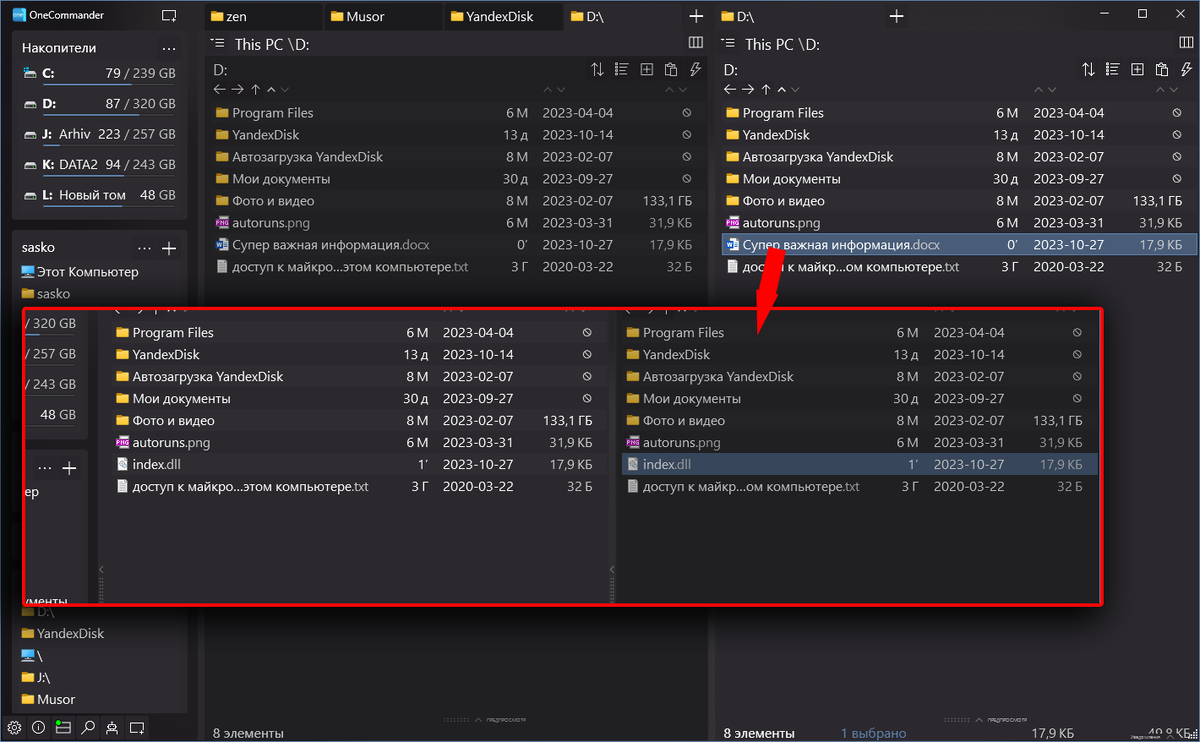Open new window icon beside OneCommander title

coord(169,15)
